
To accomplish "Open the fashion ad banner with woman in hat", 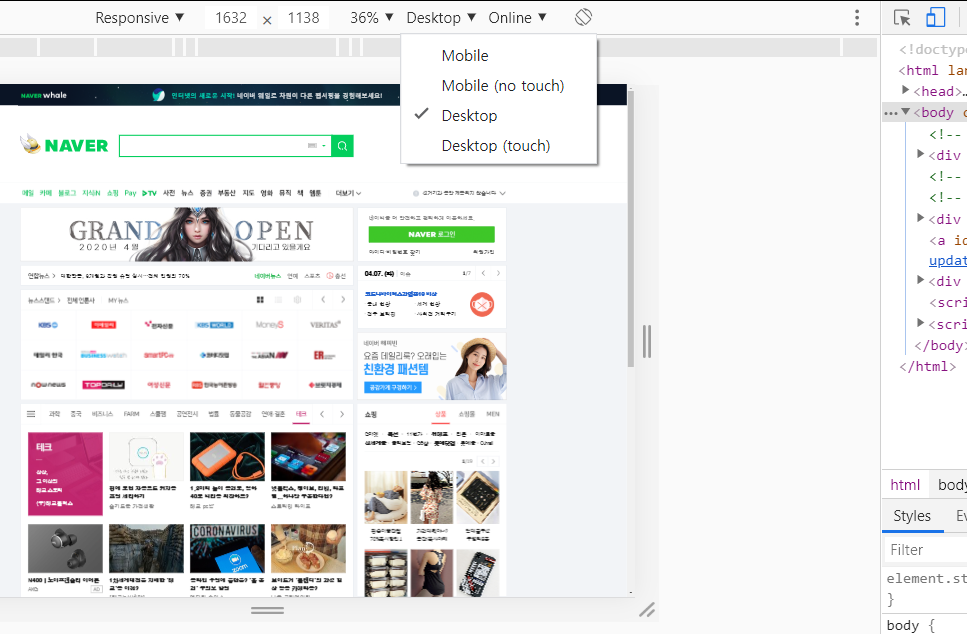I will click(x=432, y=366).
